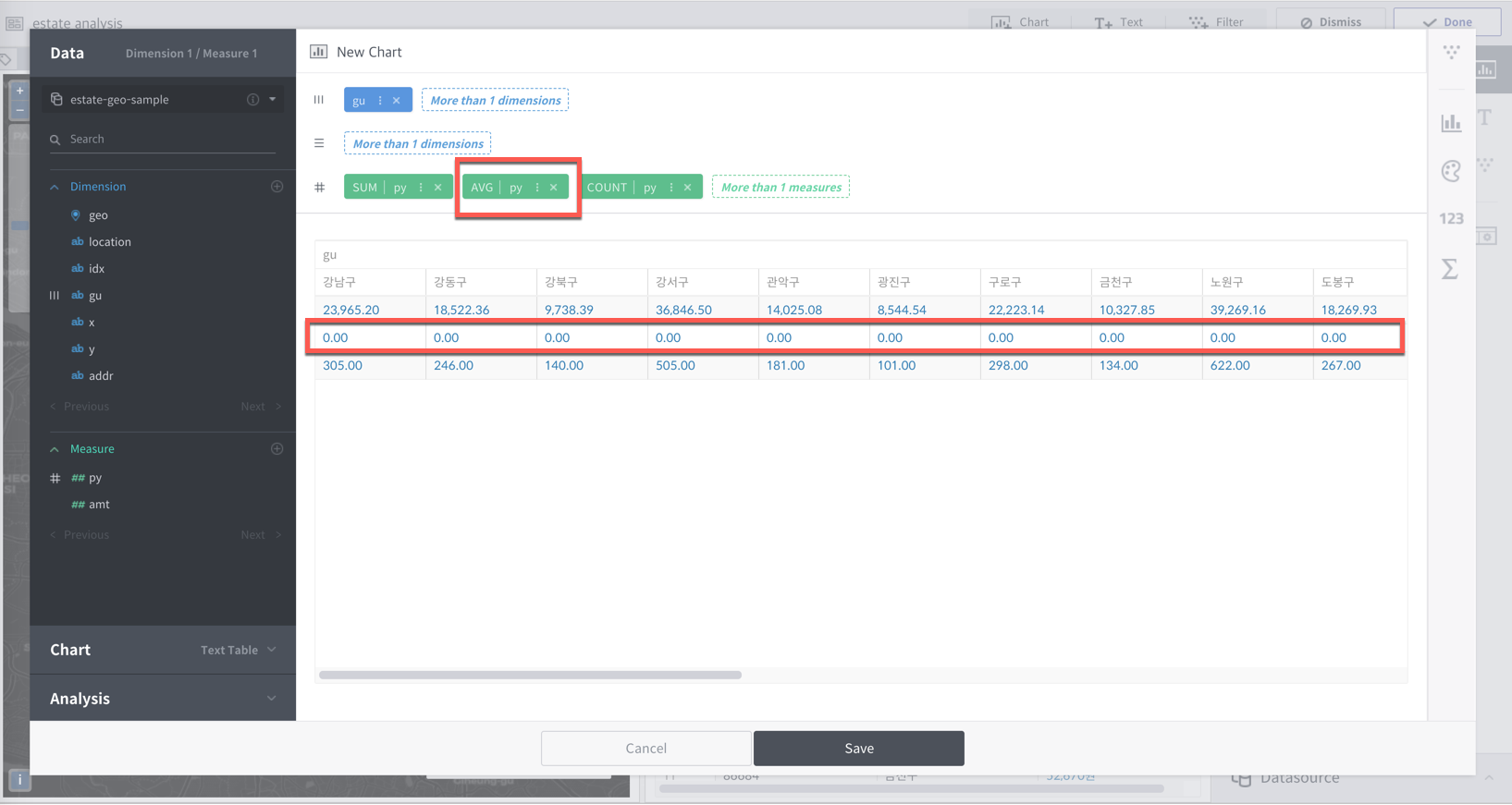Open options menu on gu pill
Image resolution: width=1512 pixels, height=805 pixels.
[380, 100]
